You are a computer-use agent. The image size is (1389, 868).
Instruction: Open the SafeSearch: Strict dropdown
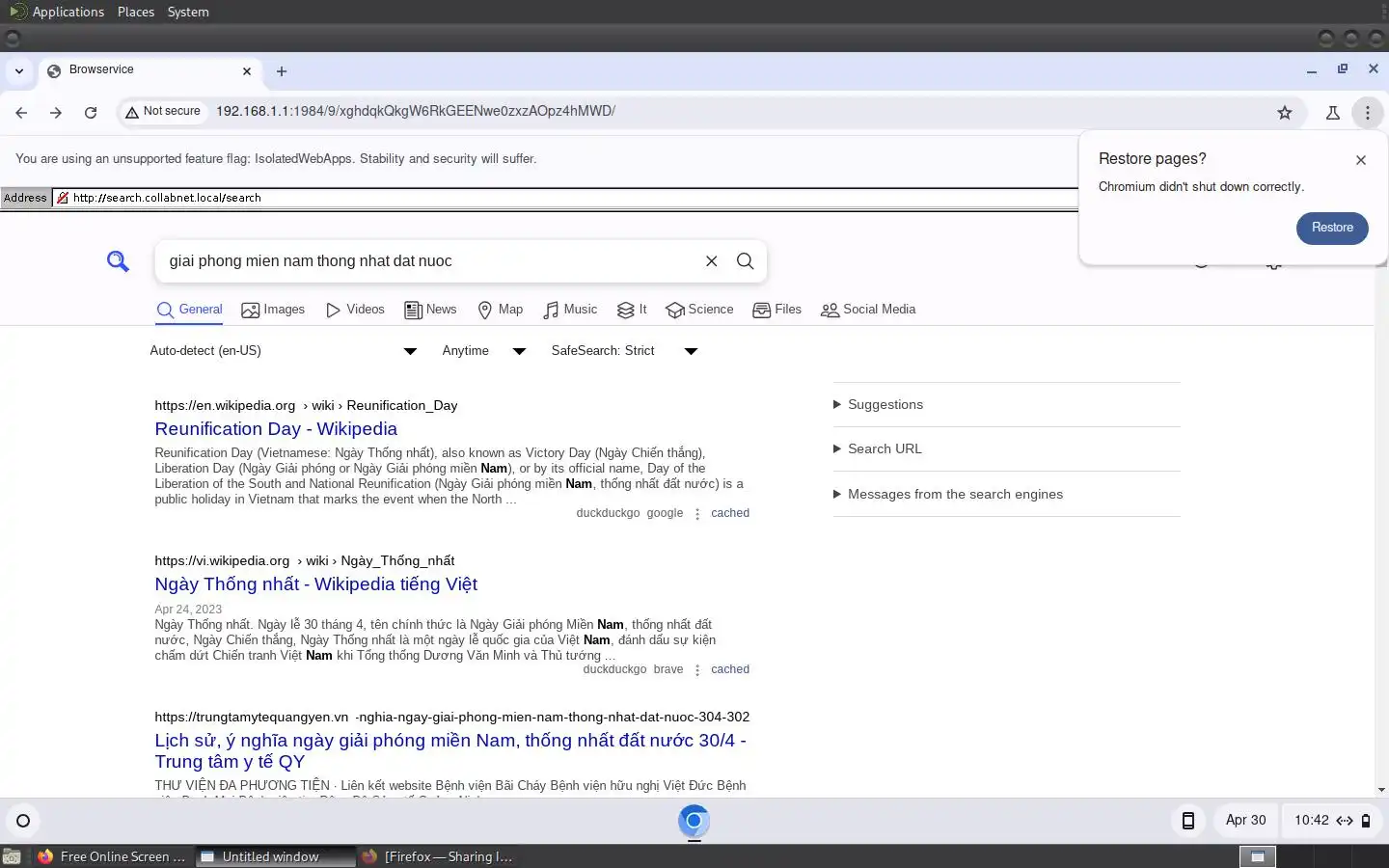(624, 351)
